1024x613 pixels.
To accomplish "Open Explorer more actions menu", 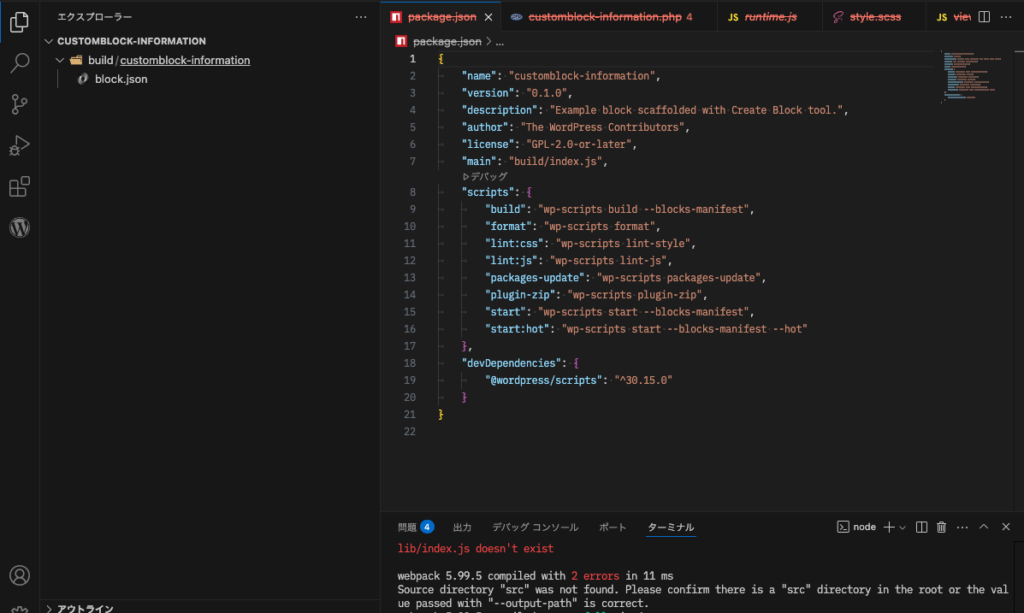I will [x=360, y=17].
